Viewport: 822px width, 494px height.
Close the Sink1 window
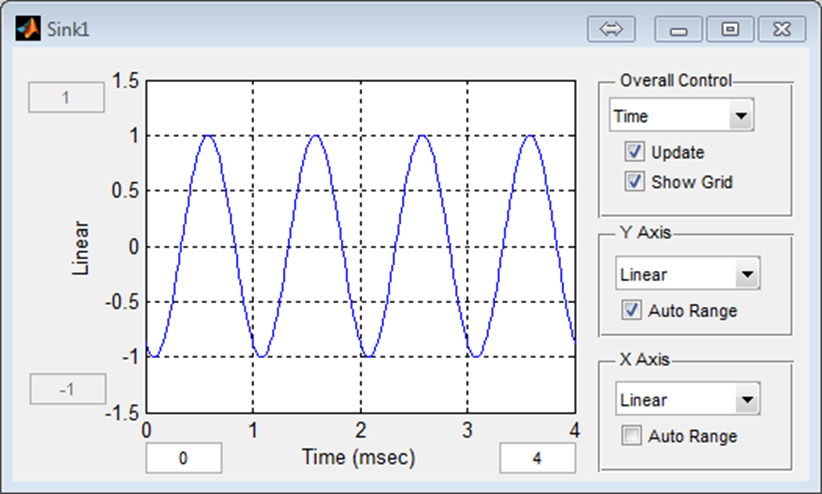[x=782, y=29]
